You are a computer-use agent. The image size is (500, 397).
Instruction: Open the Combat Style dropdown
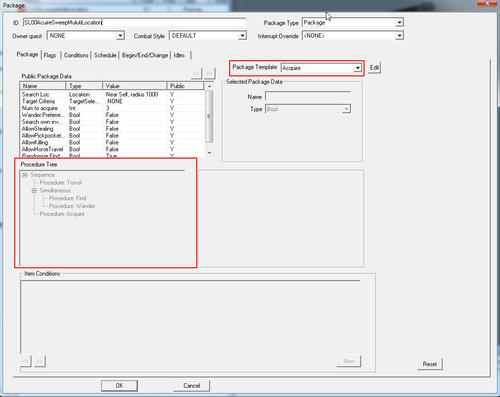(242, 36)
